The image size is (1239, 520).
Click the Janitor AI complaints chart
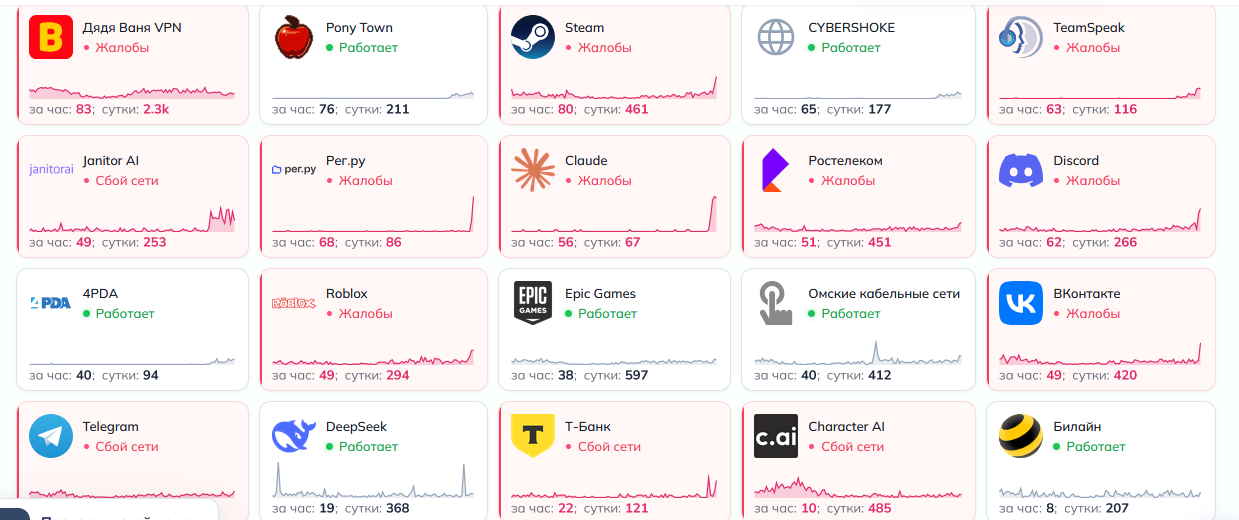pos(132,217)
